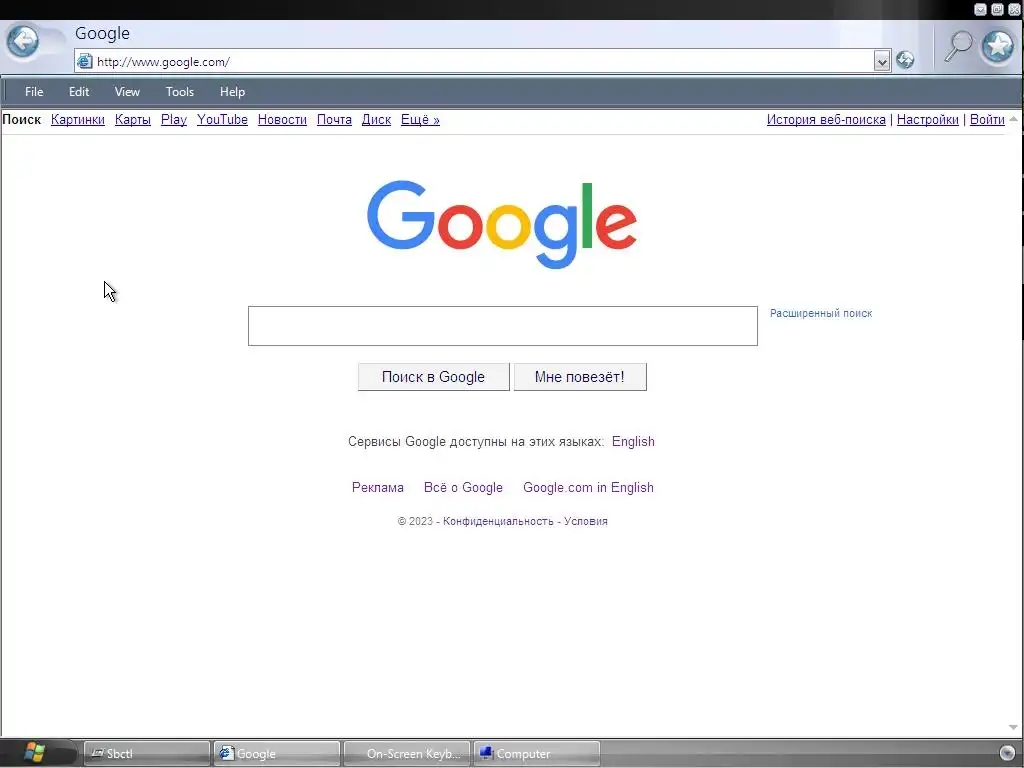The height and width of the screenshot is (768, 1024).
Task: Open the Help menu
Action: pyautogui.click(x=232, y=92)
